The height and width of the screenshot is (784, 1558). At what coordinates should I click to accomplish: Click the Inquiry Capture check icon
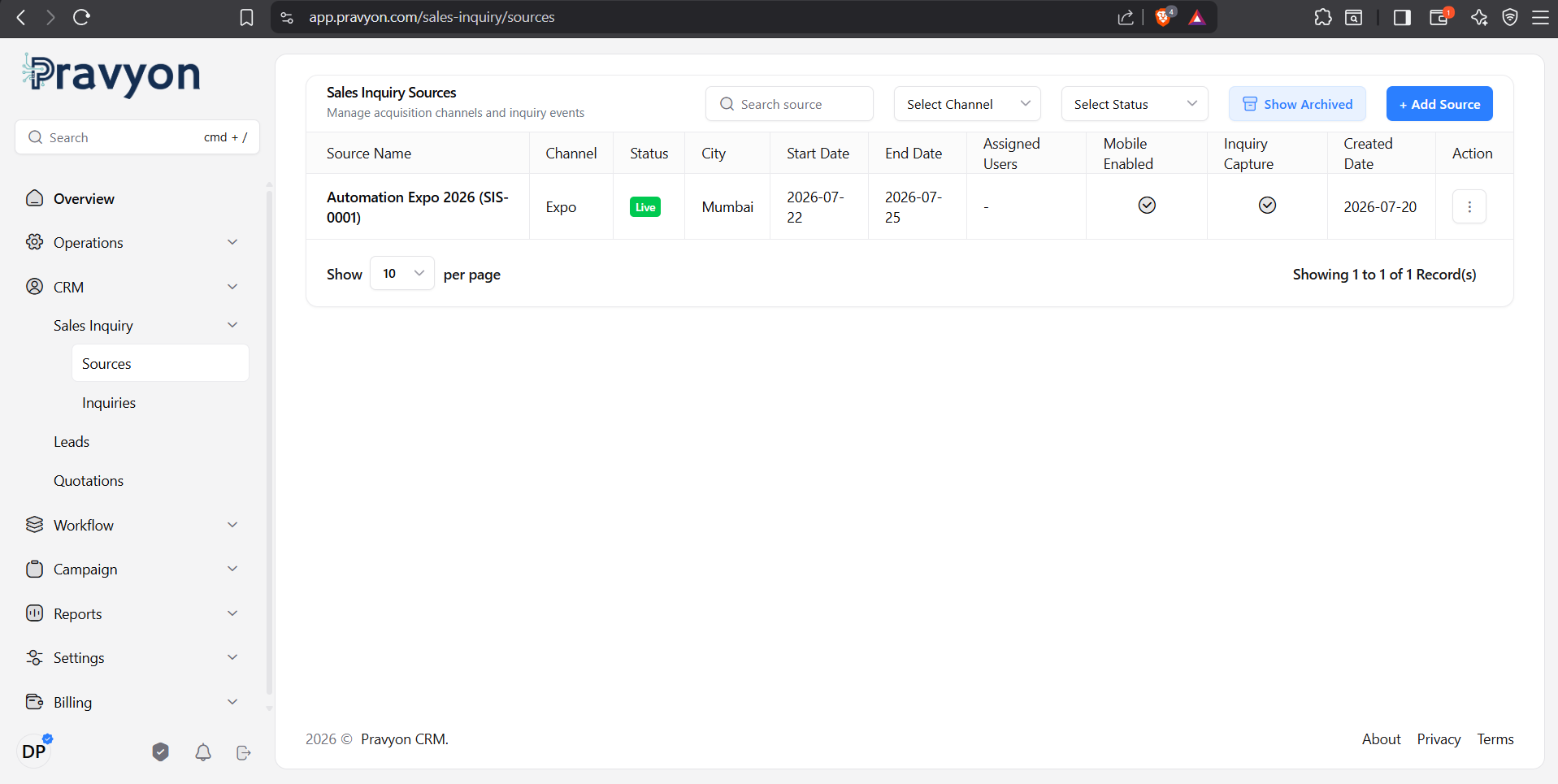click(1267, 206)
